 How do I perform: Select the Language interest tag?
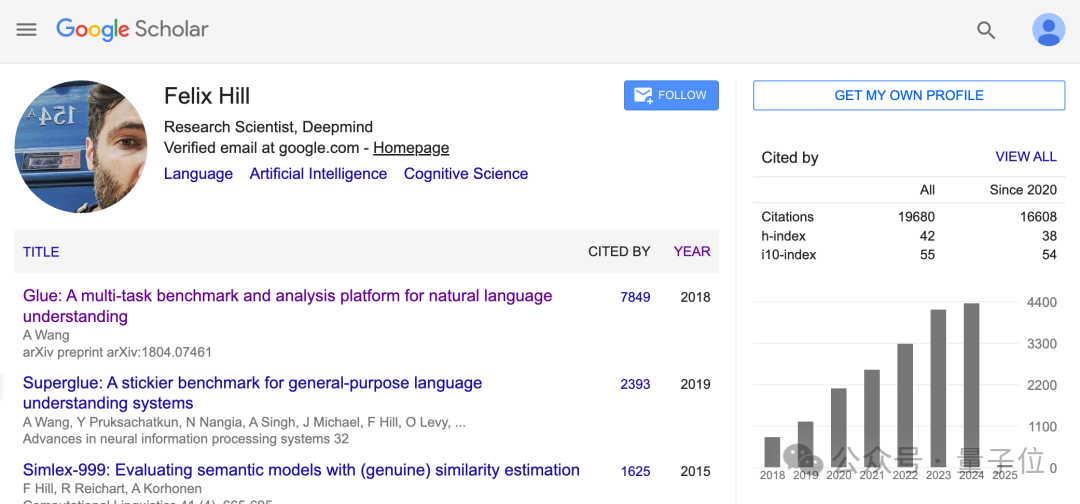(198, 174)
